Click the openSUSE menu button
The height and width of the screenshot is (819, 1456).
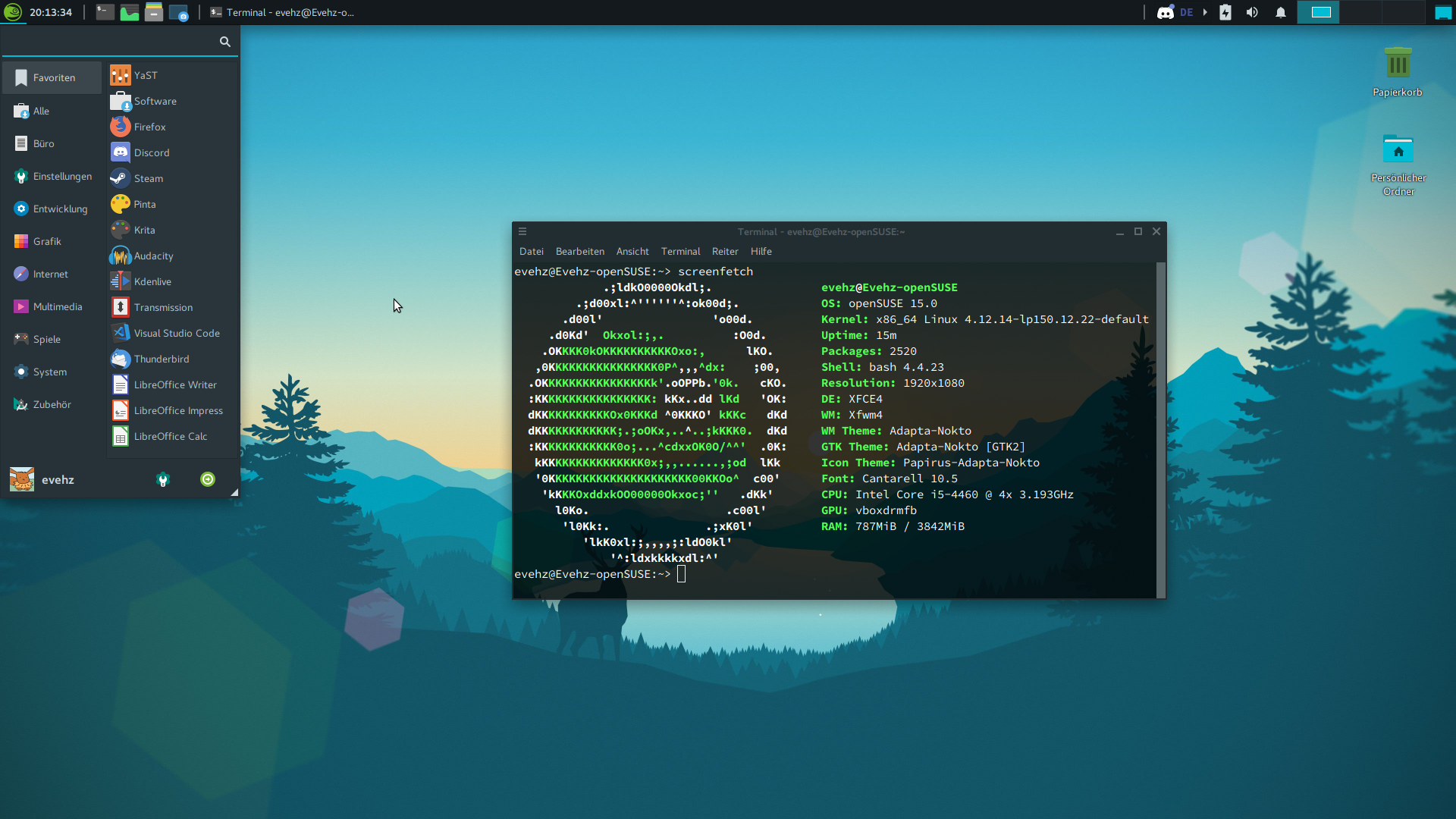(12, 12)
